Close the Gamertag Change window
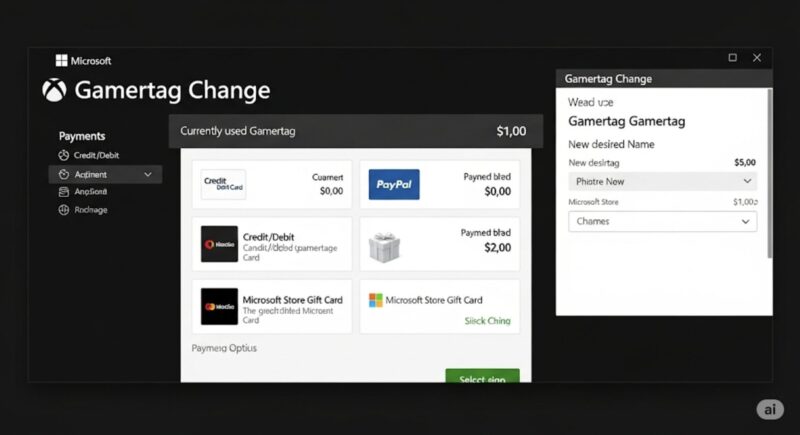Image resolution: width=800 pixels, height=435 pixels. pyautogui.click(x=757, y=58)
